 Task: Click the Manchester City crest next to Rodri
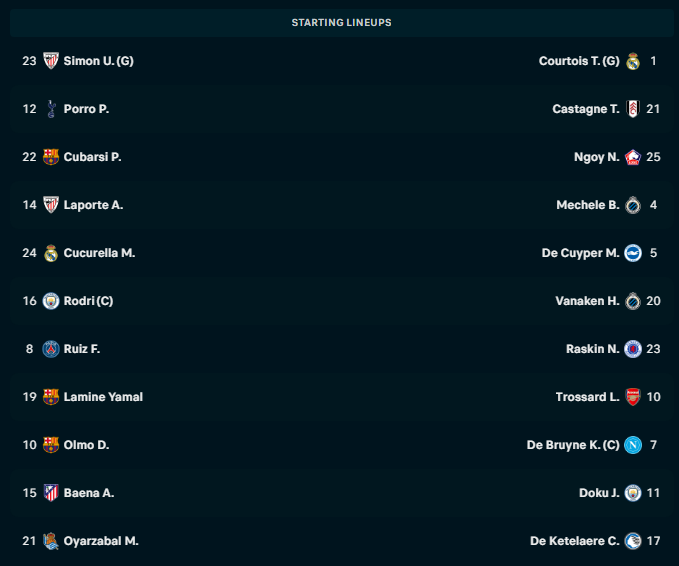pos(51,301)
